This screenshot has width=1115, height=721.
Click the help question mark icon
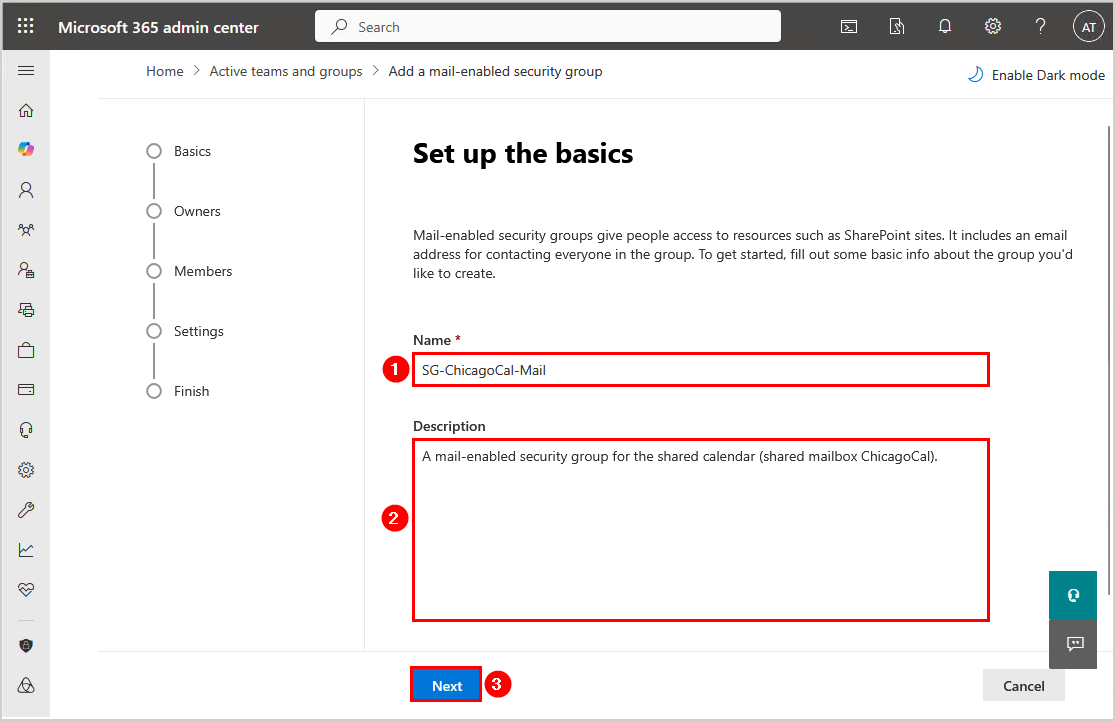tap(1040, 27)
